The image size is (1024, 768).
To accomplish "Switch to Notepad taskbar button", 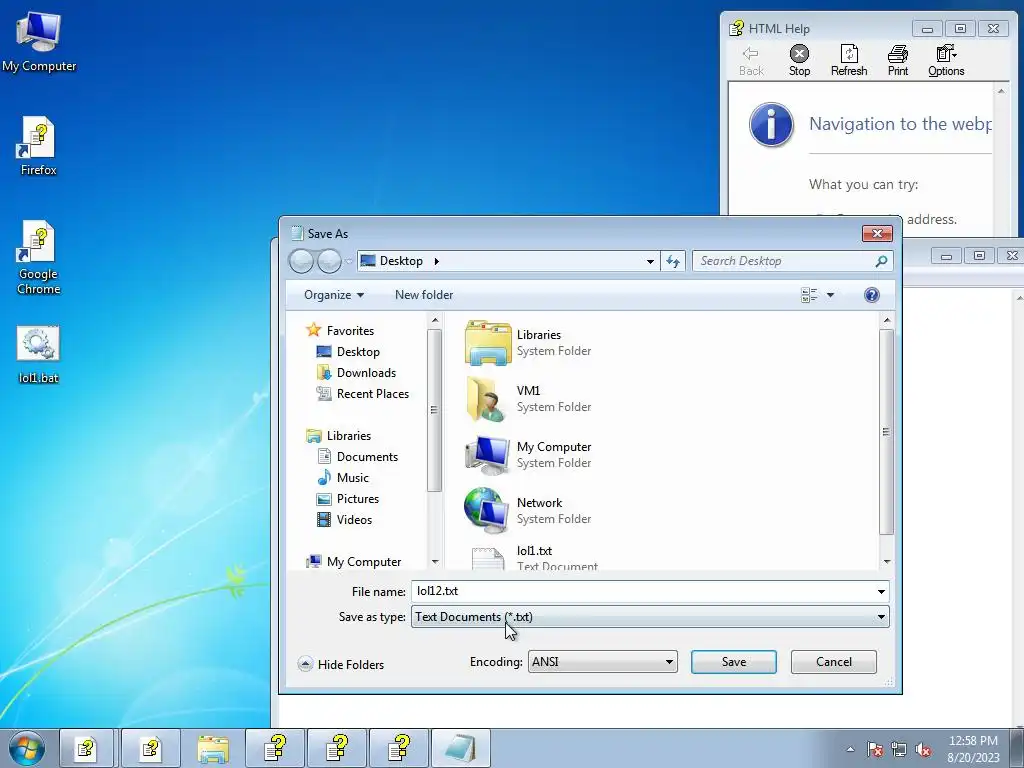I will click(x=461, y=748).
